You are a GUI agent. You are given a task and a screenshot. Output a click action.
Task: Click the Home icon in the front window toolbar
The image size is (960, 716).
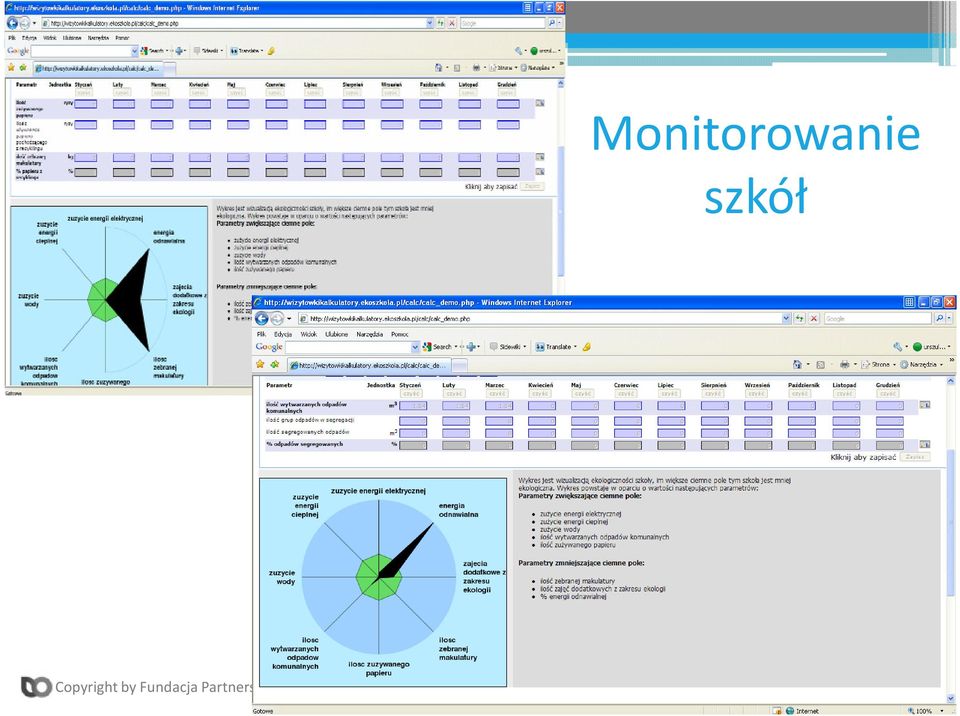click(797, 364)
